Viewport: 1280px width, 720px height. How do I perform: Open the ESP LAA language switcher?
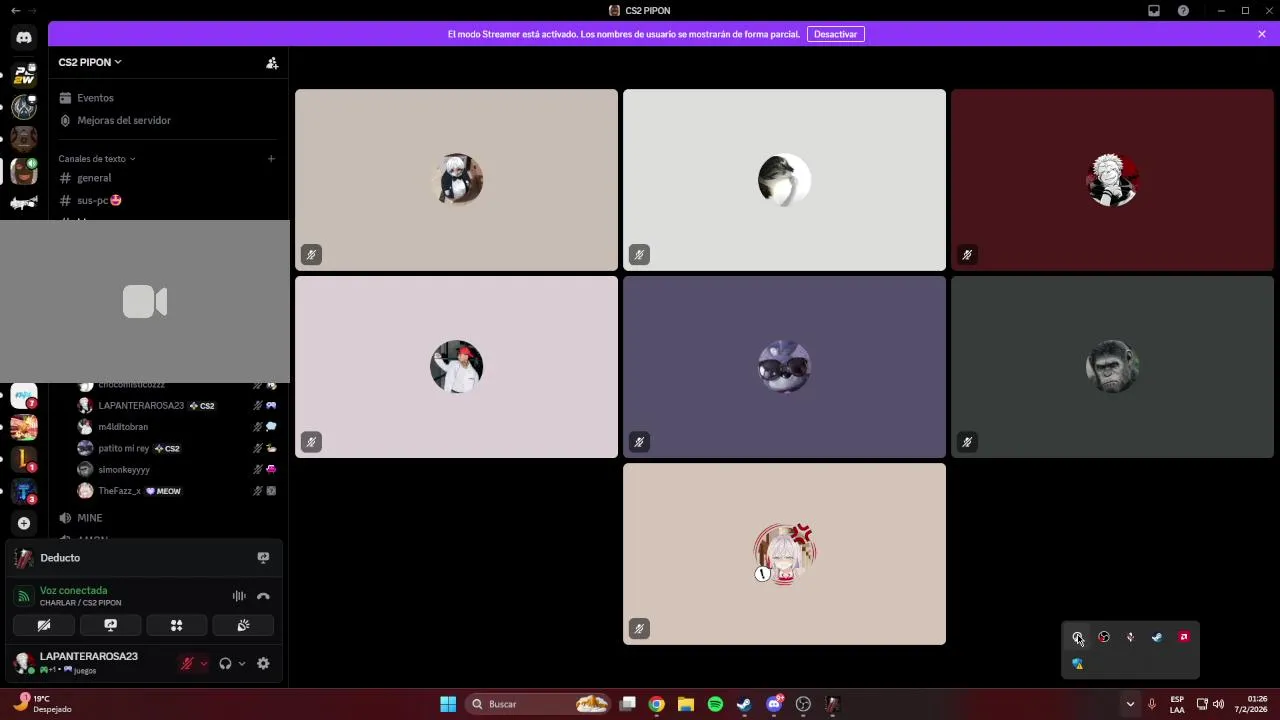point(1177,704)
